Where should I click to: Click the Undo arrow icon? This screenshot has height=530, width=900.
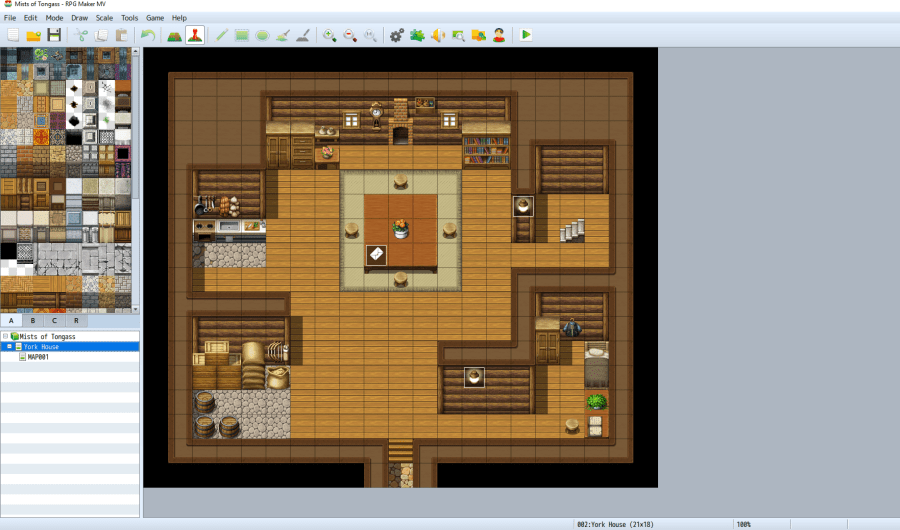pos(147,35)
